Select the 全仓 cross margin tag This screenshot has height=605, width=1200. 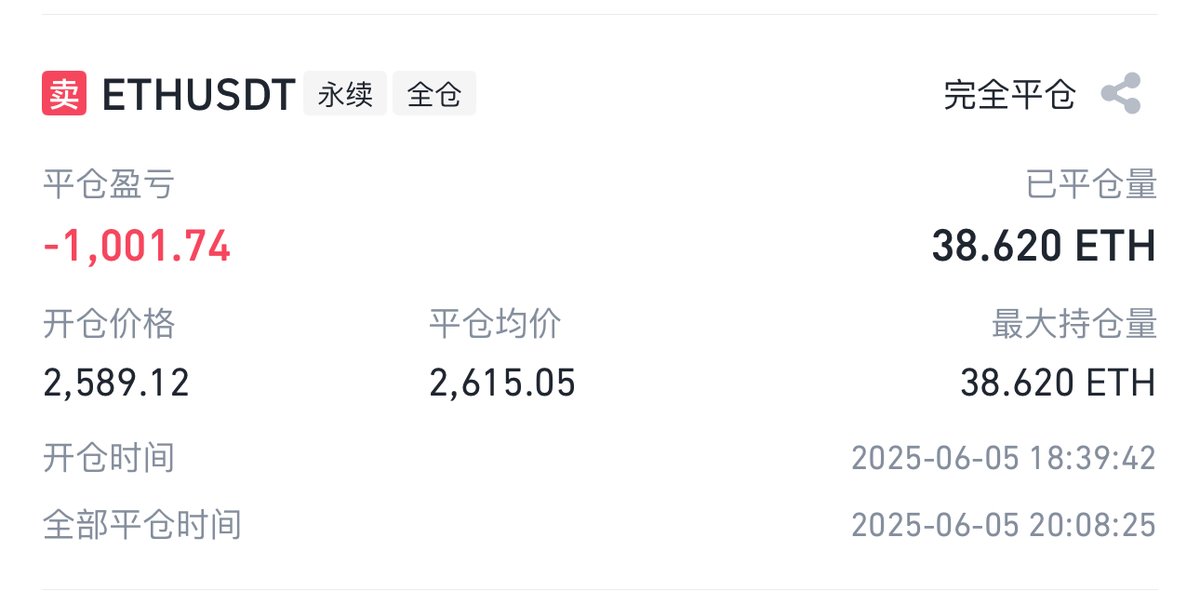click(434, 95)
